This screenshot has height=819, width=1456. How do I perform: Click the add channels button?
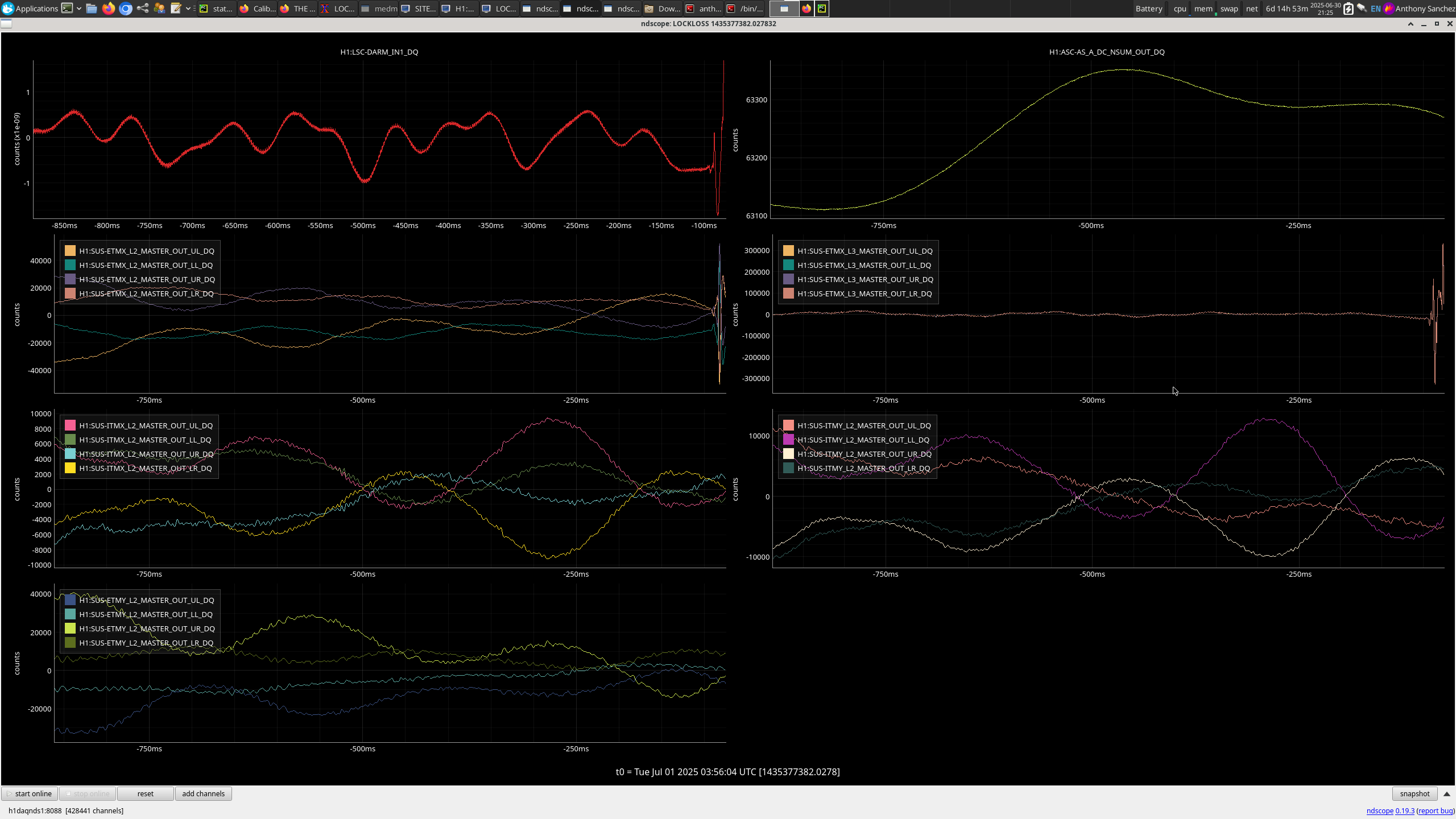(x=203, y=793)
